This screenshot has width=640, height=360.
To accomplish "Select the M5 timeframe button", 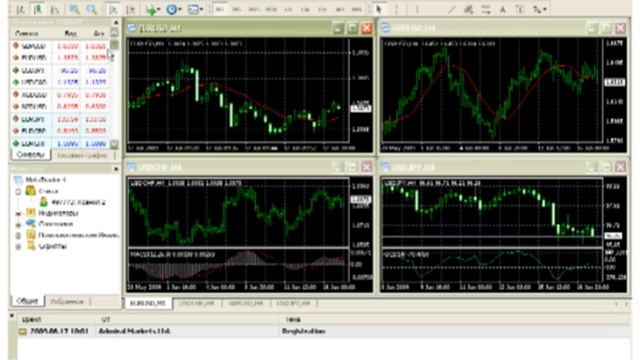I will (x=237, y=9).
